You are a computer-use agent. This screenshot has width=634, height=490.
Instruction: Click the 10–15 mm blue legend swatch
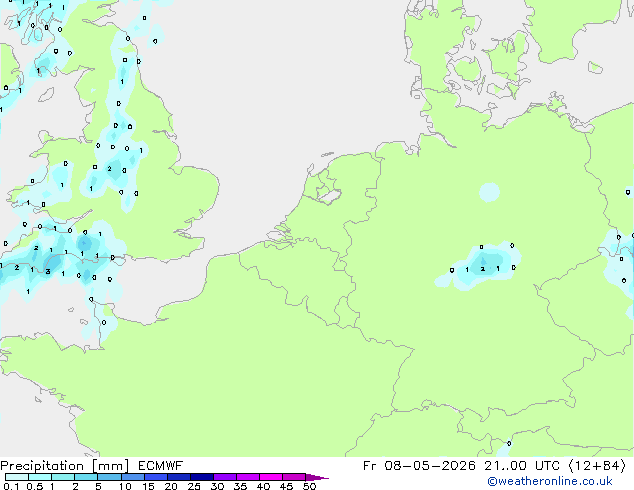coord(133,477)
